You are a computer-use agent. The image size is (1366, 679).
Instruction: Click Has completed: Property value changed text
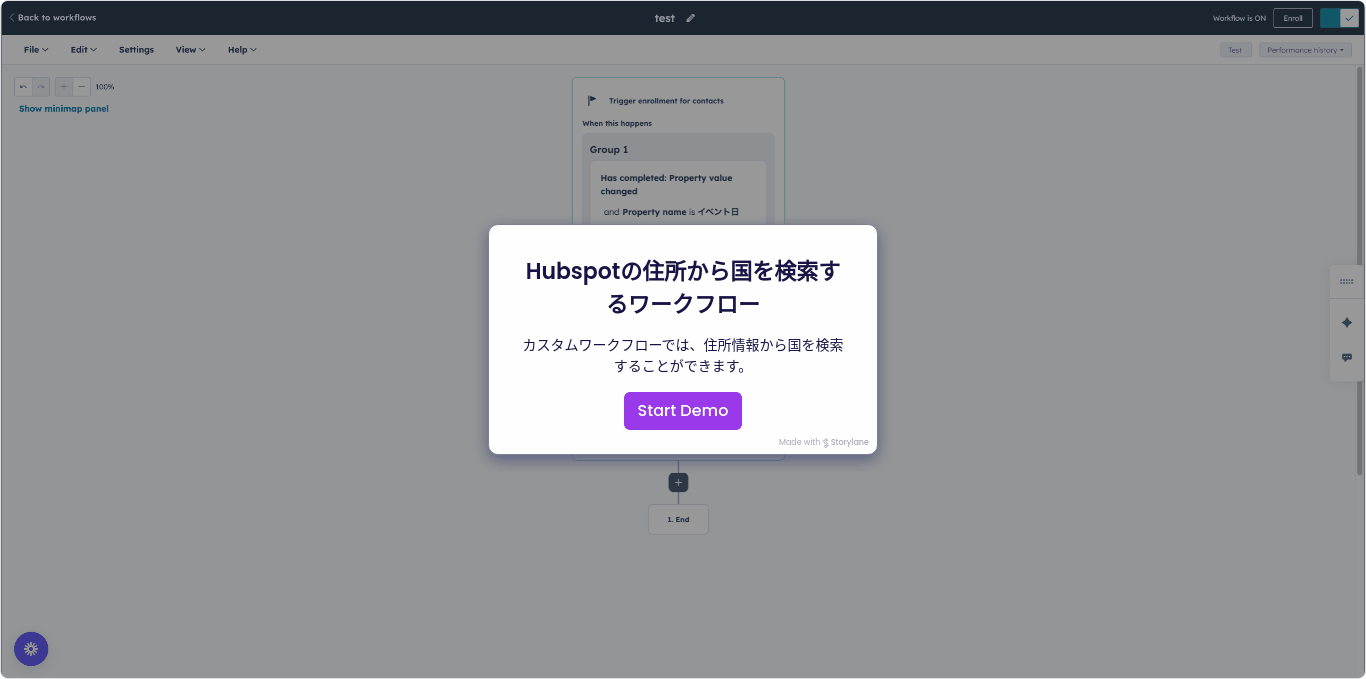pos(666,185)
